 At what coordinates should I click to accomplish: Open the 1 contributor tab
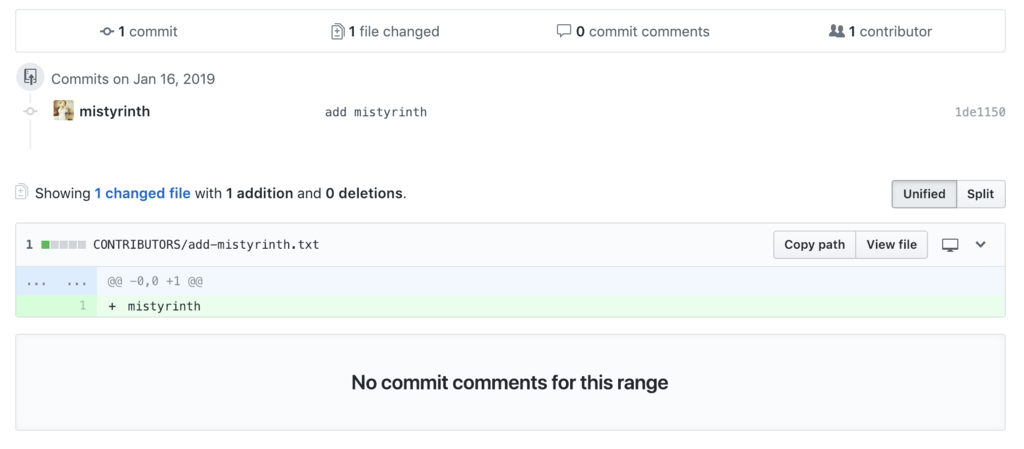point(881,32)
